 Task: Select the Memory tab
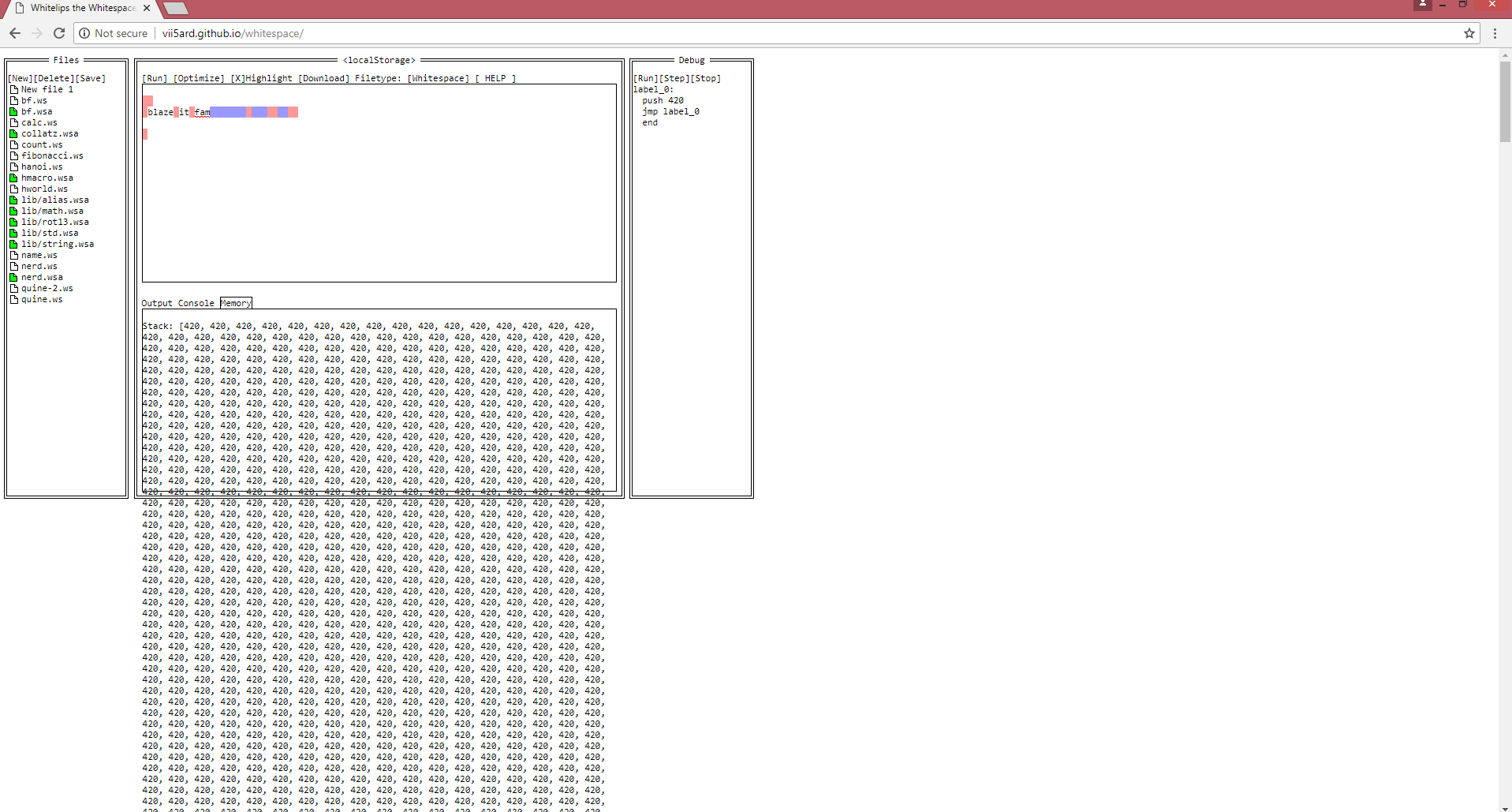(x=236, y=303)
